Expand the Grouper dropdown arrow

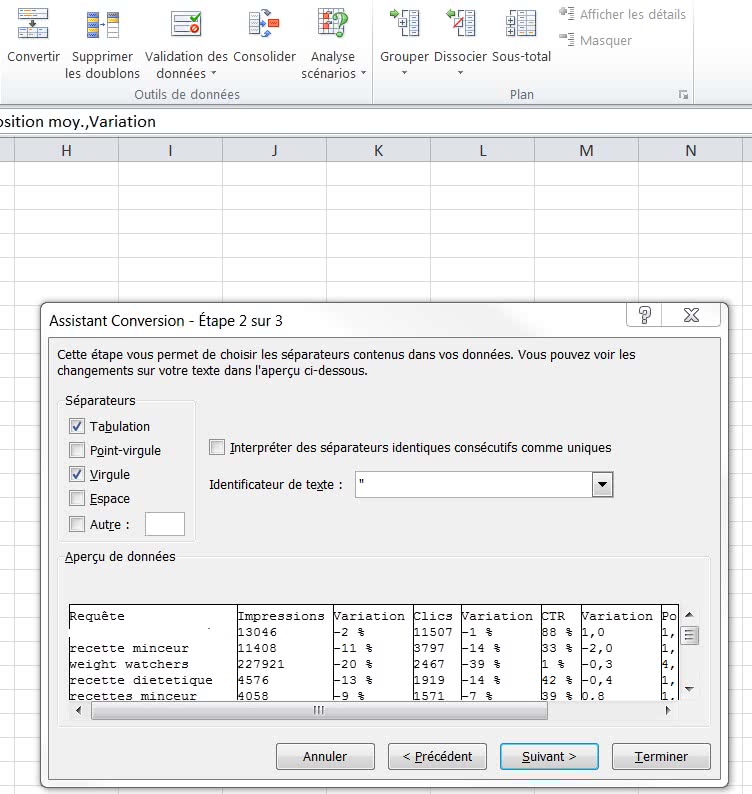pyautogui.click(x=404, y=73)
